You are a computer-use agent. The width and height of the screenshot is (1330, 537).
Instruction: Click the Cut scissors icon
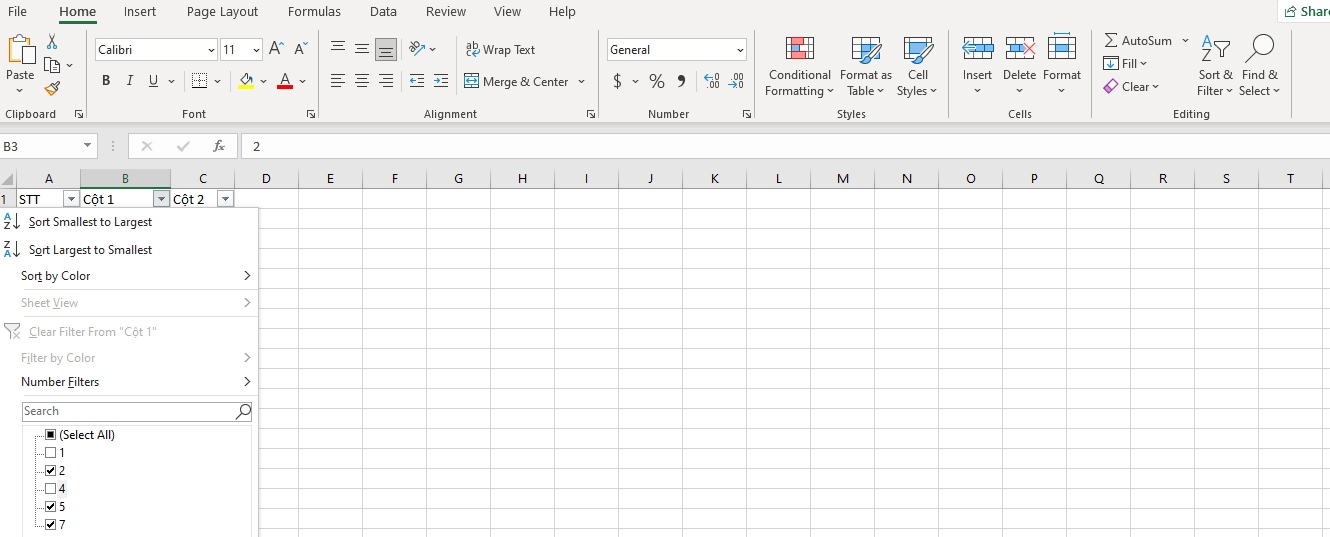click(52, 42)
